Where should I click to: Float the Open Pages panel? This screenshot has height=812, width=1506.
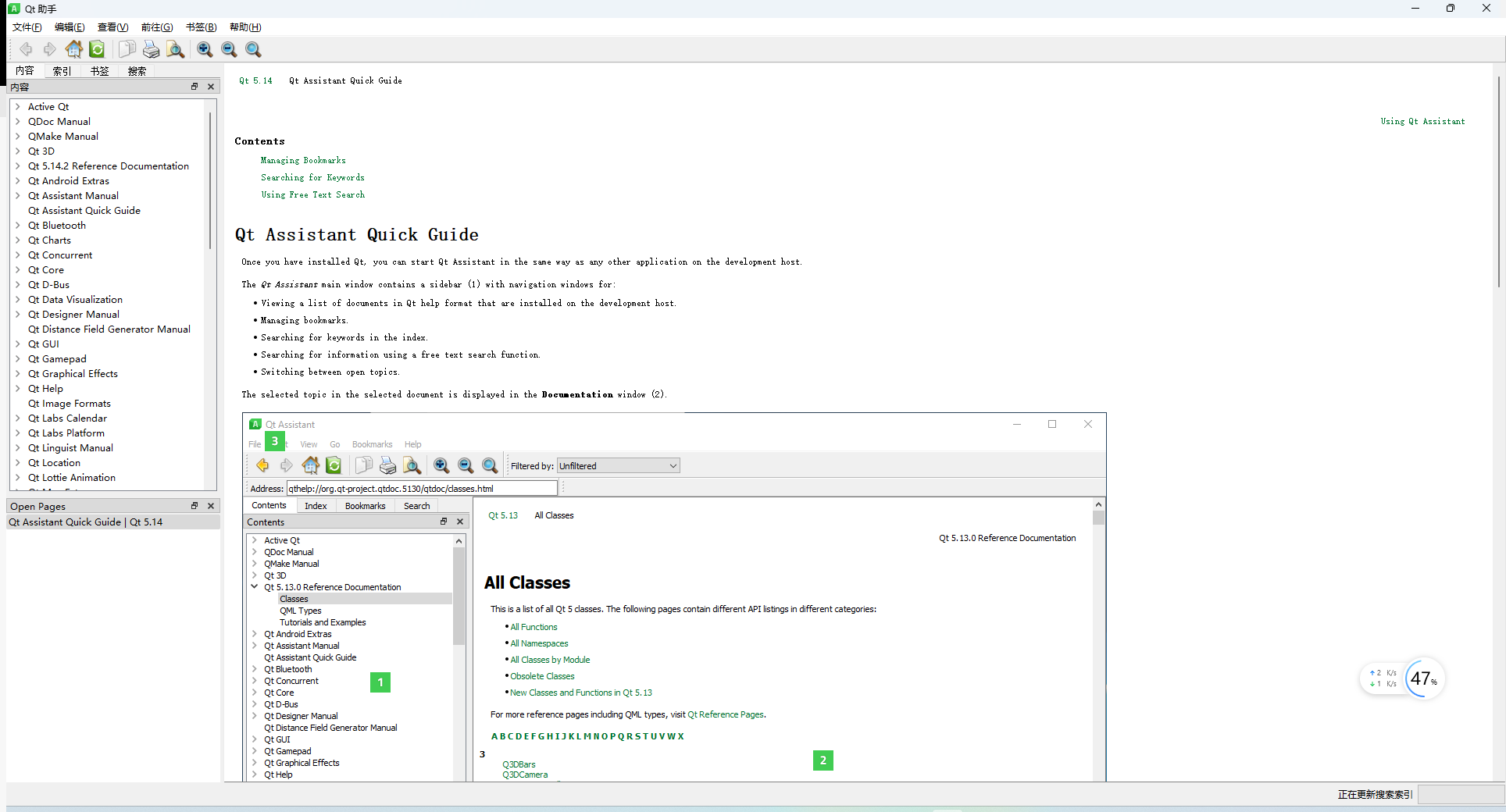tap(194, 506)
